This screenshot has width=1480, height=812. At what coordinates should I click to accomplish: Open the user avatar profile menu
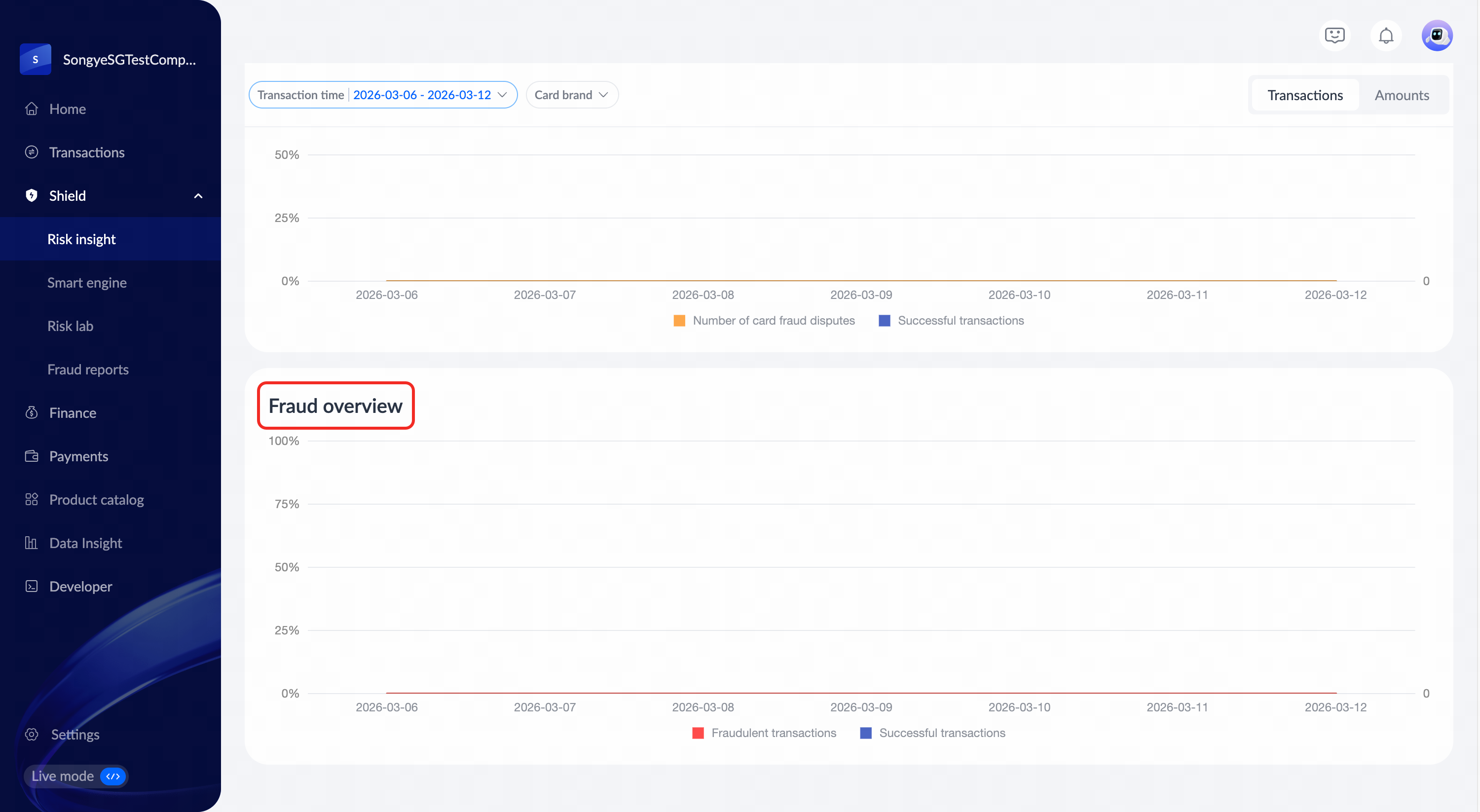click(1437, 36)
